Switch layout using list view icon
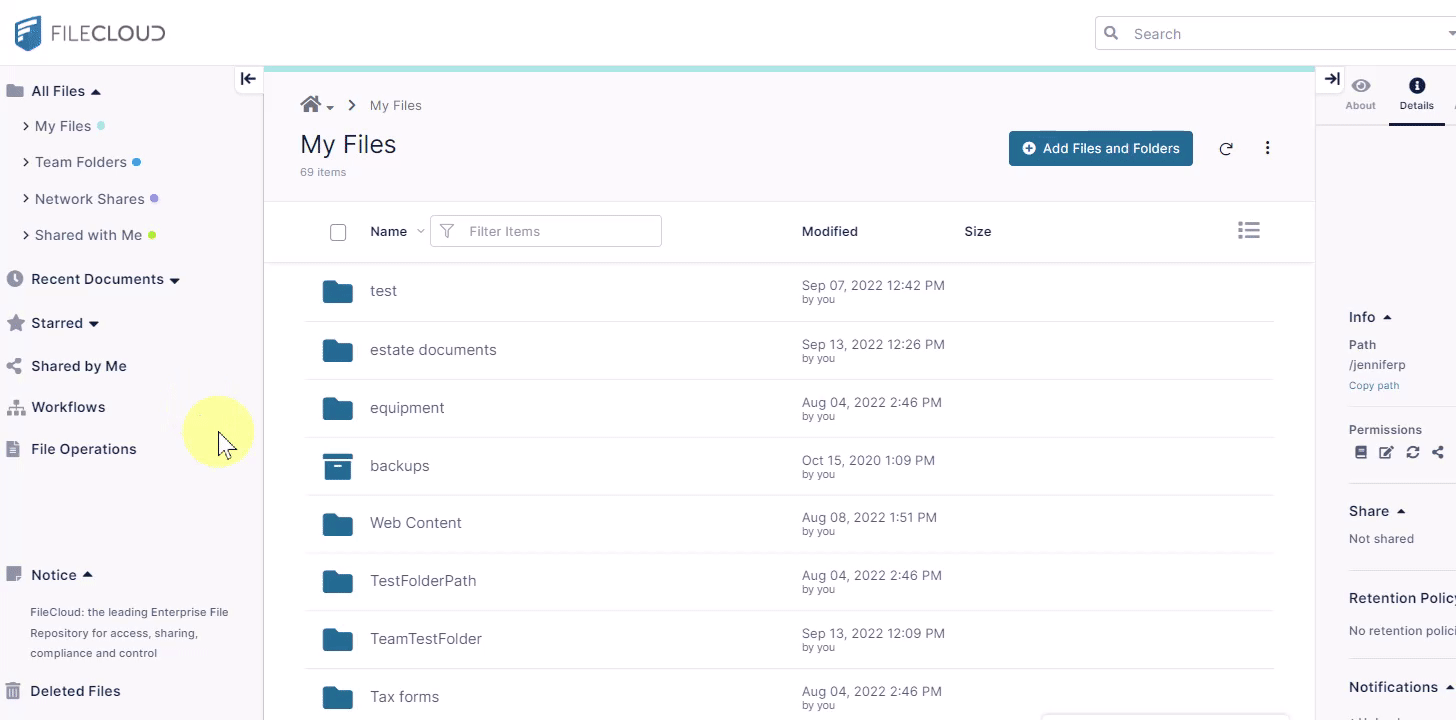Image resolution: width=1456 pixels, height=720 pixels. point(1248,231)
